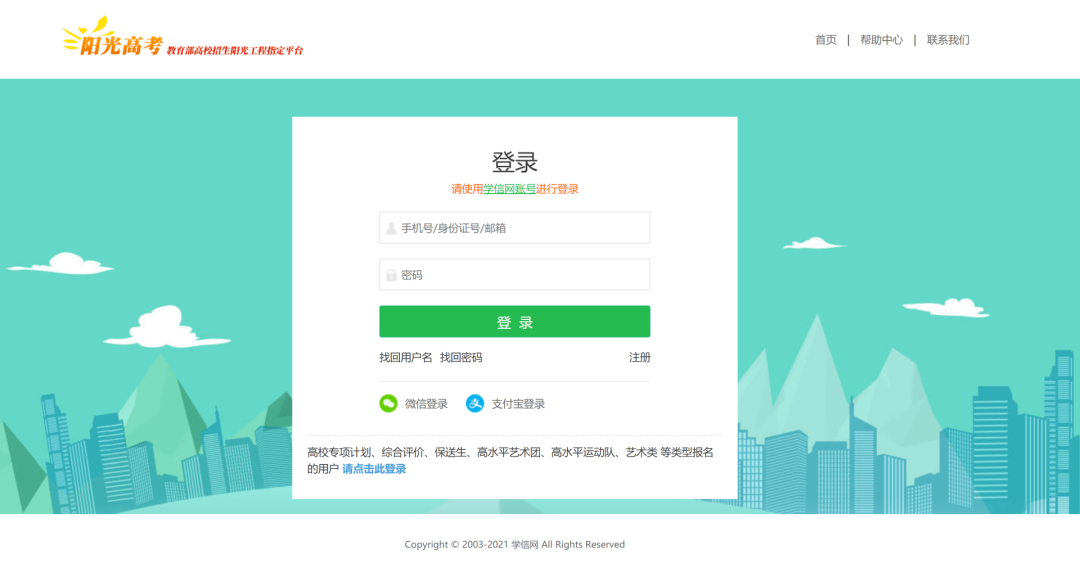Select 支付宝登录 text option
Image resolution: width=1080 pixels, height=577 pixels.
click(518, 404)
